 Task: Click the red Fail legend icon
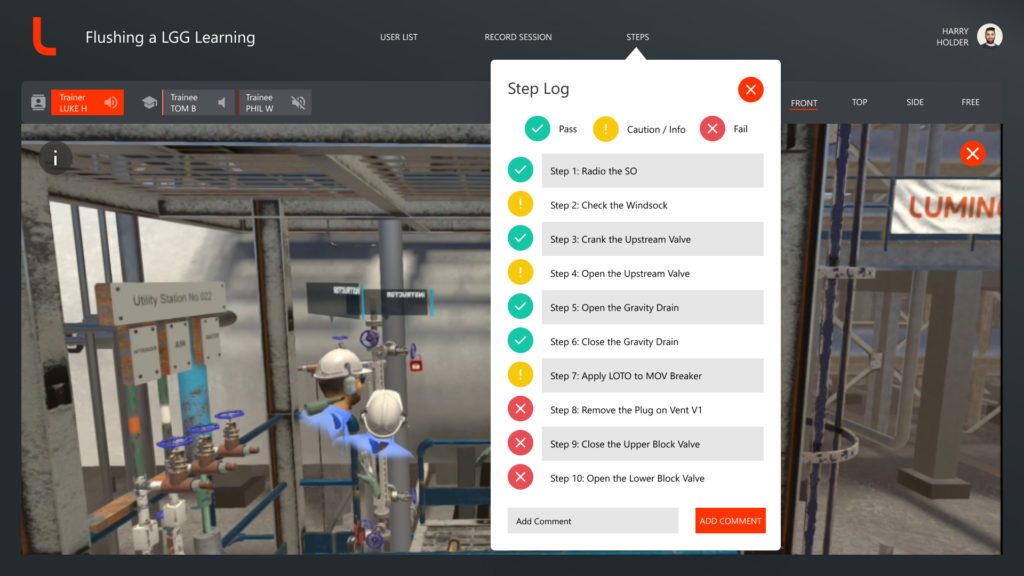[x=712, y=129]
